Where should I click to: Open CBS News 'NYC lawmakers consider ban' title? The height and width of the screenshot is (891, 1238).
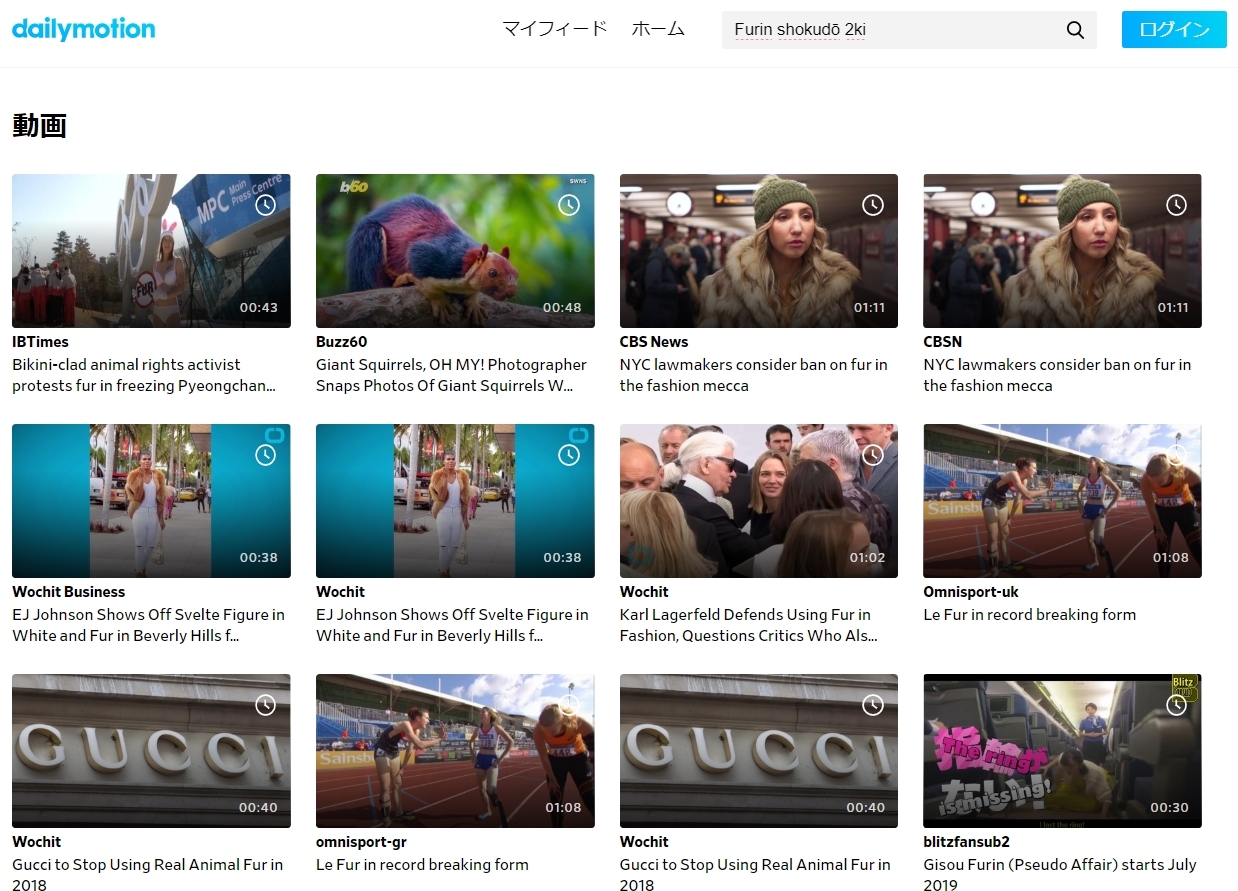tap(753, 375)
